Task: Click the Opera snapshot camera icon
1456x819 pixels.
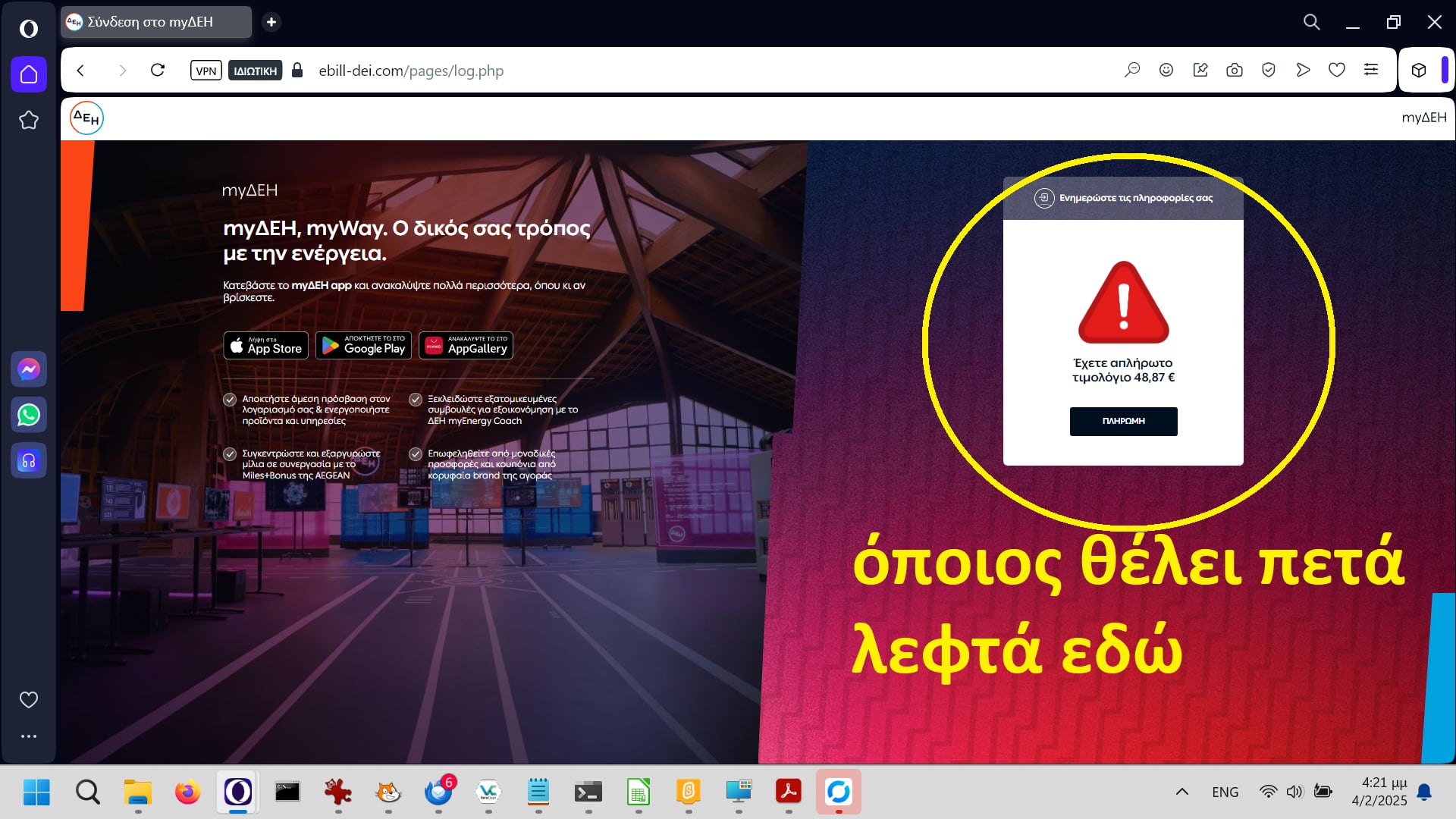Action: (x=1234, y=71)
